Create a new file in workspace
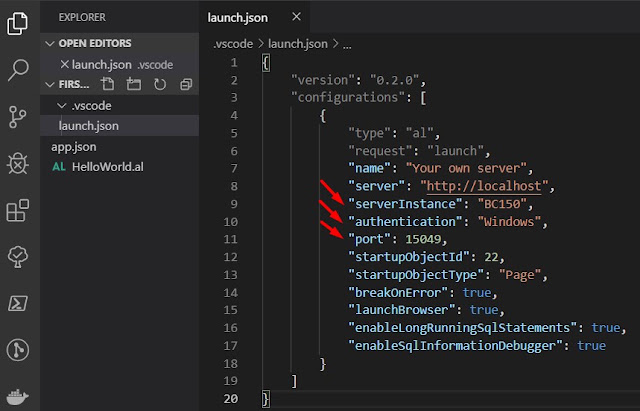Screen dimensions: 640x411 108,84
